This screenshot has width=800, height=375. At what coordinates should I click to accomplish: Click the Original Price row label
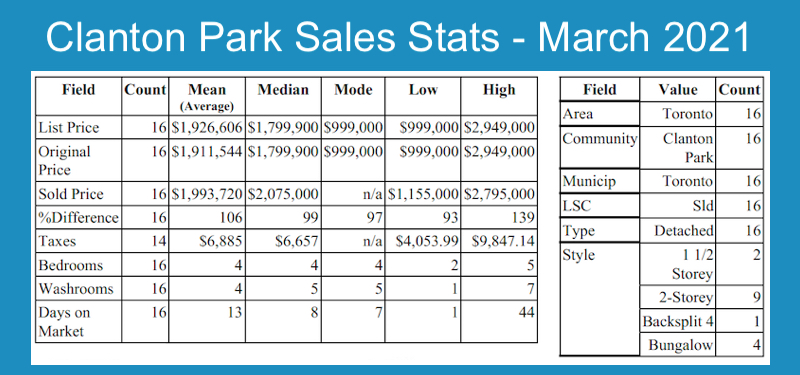tap(64, 160)
